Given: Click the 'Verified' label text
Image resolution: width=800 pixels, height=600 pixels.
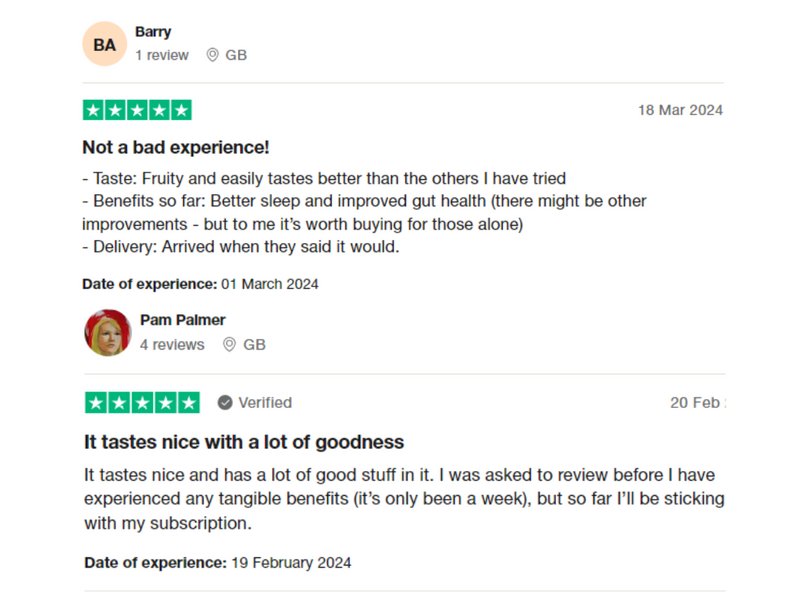Looking at the screenshot, I should [265, 402].
